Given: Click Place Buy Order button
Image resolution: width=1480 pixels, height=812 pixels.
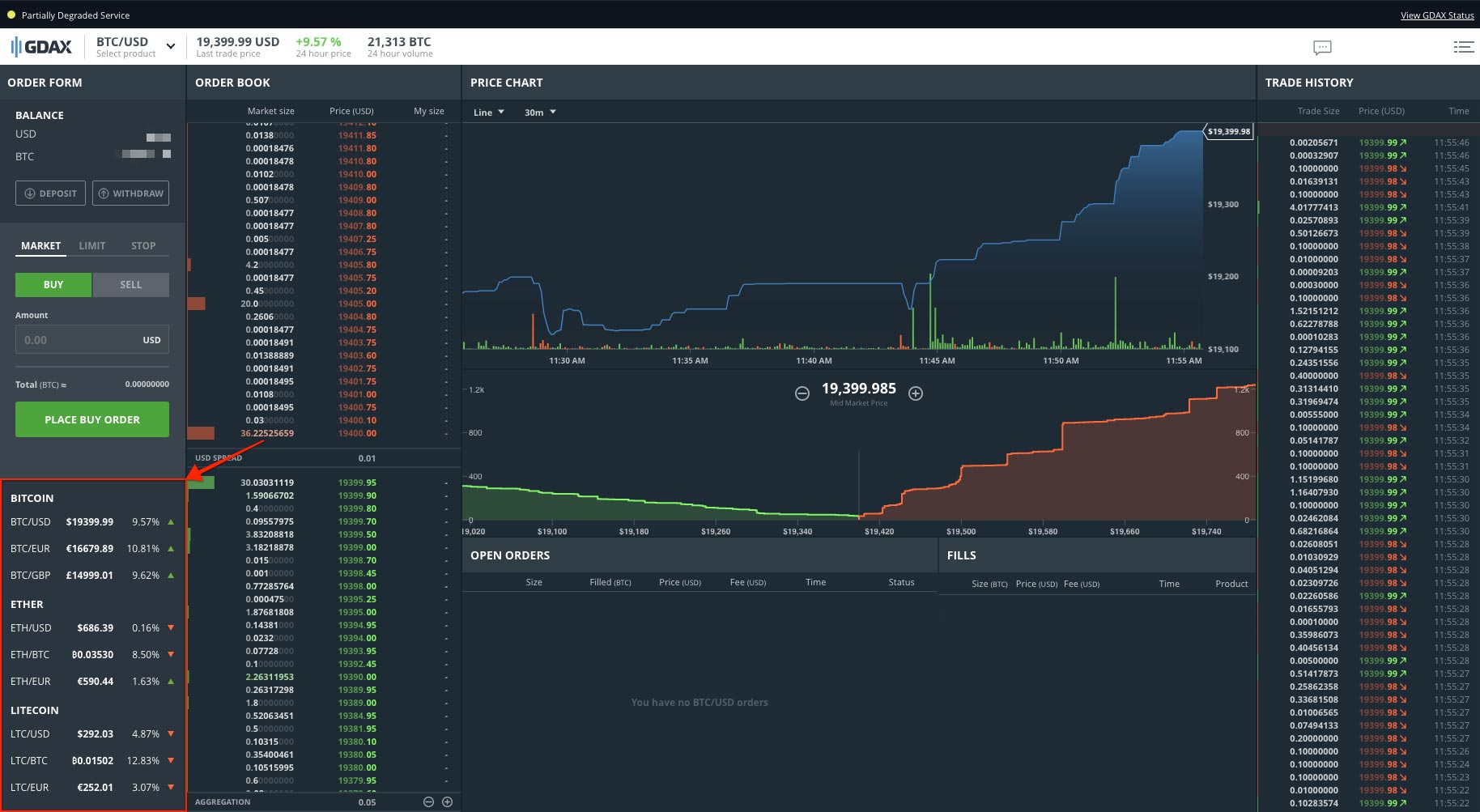Looking at the screenshot, I should [92, 419].
